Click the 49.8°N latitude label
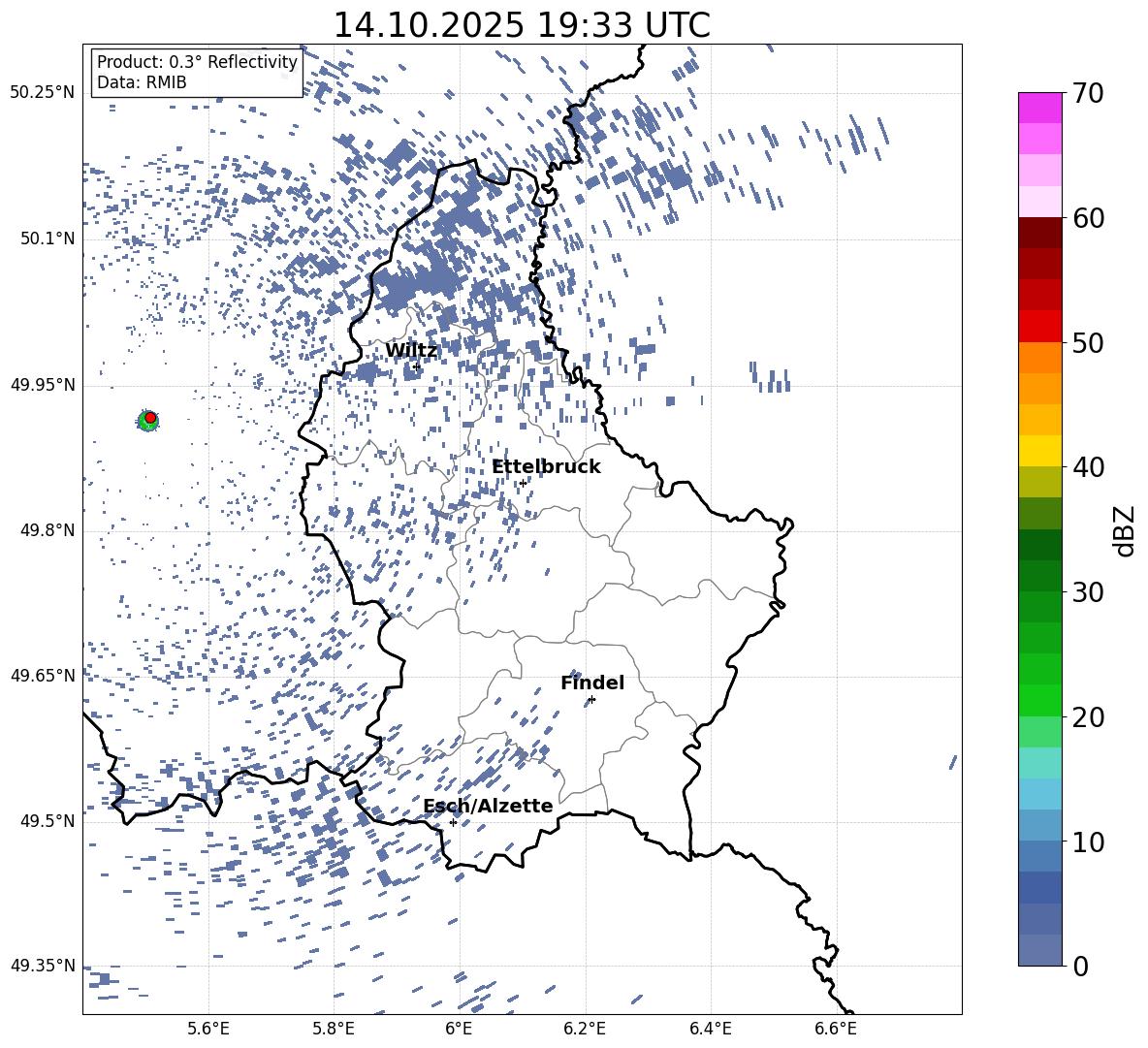 [x=48, y=530]
